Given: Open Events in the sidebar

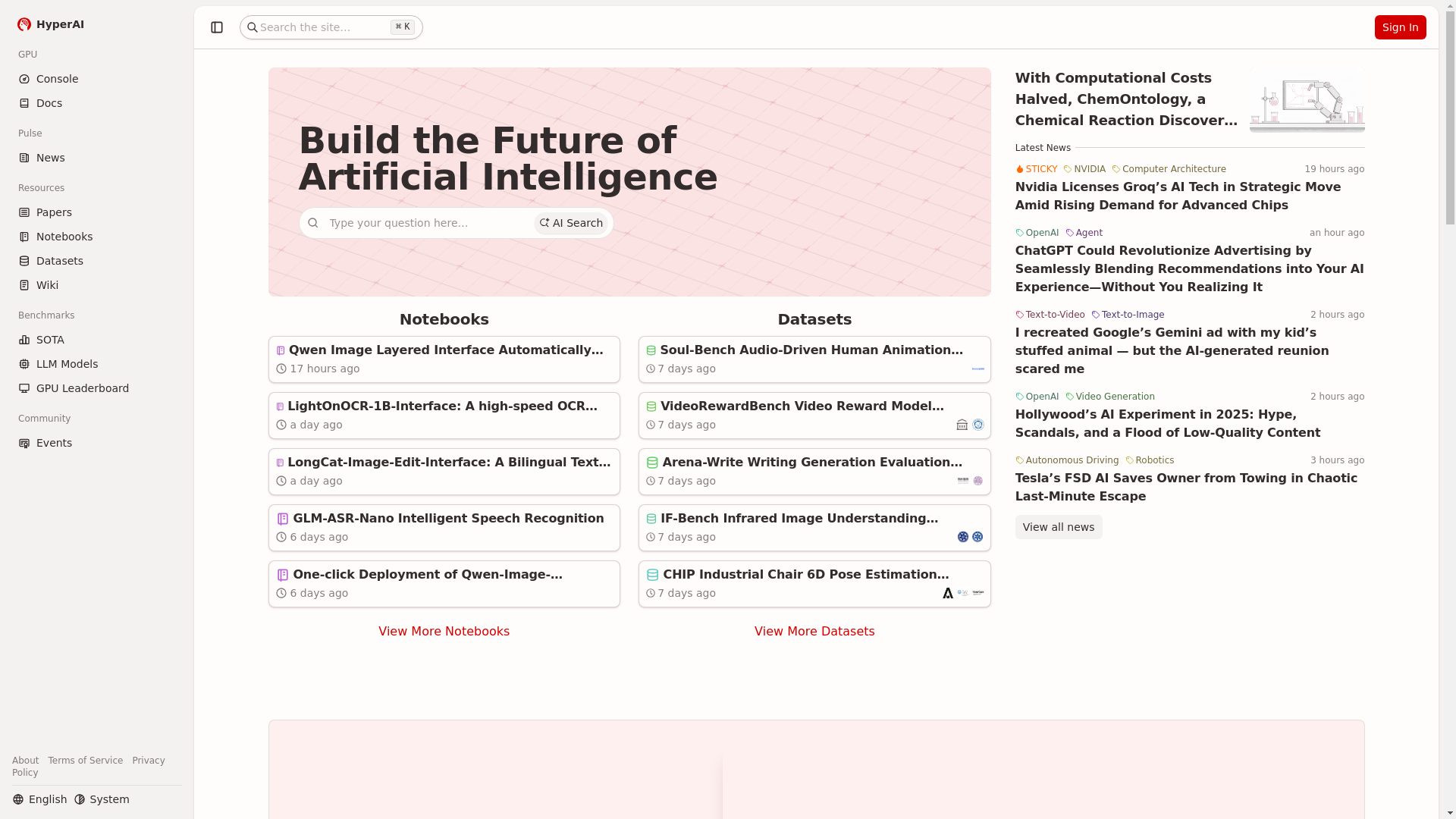Looking at the screenshot, I should 96,443.
